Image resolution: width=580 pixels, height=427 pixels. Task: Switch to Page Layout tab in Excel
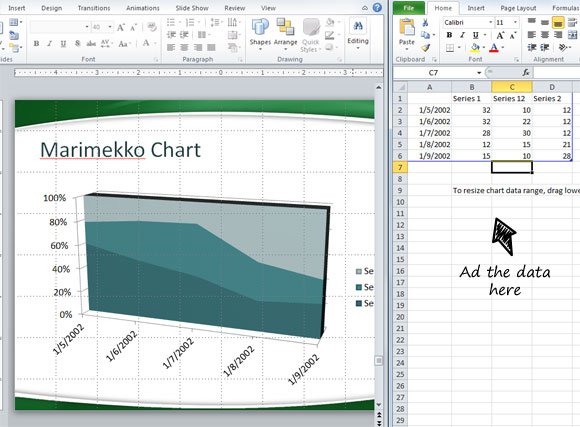coord(518,8)
